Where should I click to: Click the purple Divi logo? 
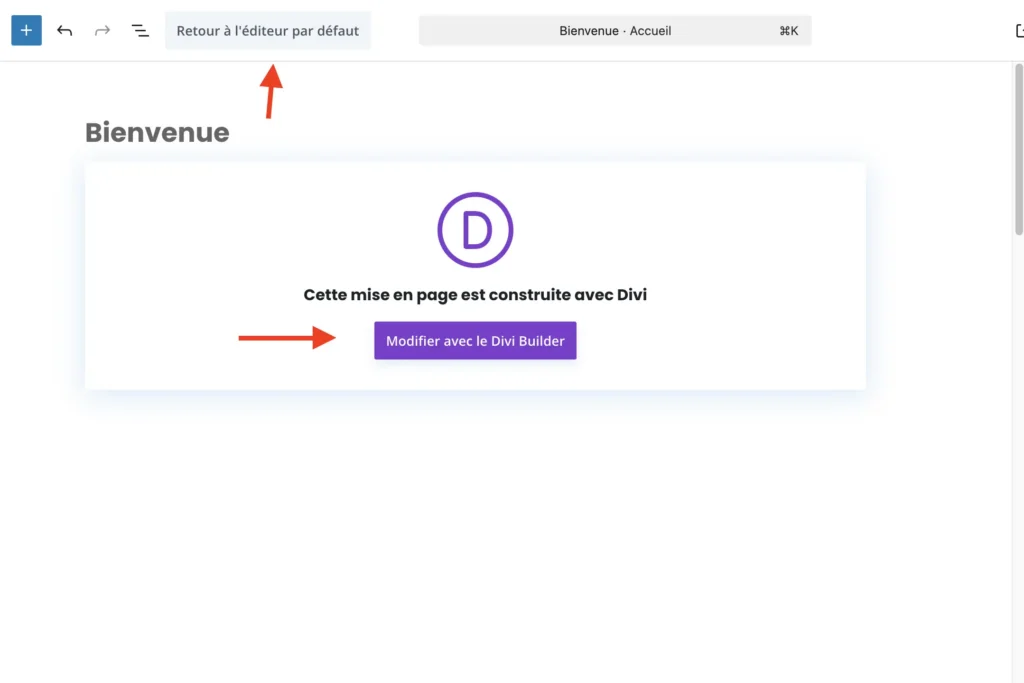pos(475,229)
